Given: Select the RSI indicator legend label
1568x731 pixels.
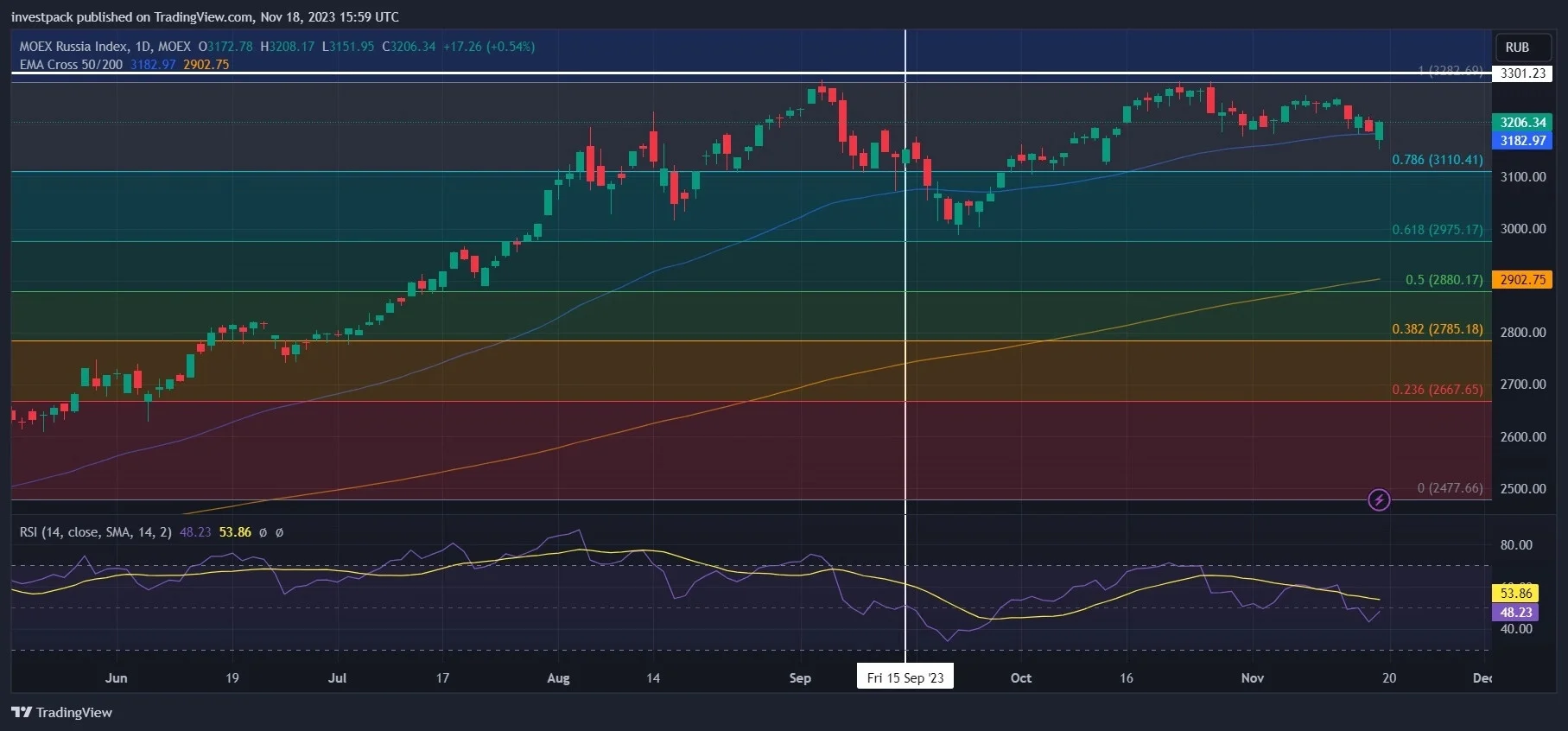Looking at the screenshot, I should (x=95, y=532).
